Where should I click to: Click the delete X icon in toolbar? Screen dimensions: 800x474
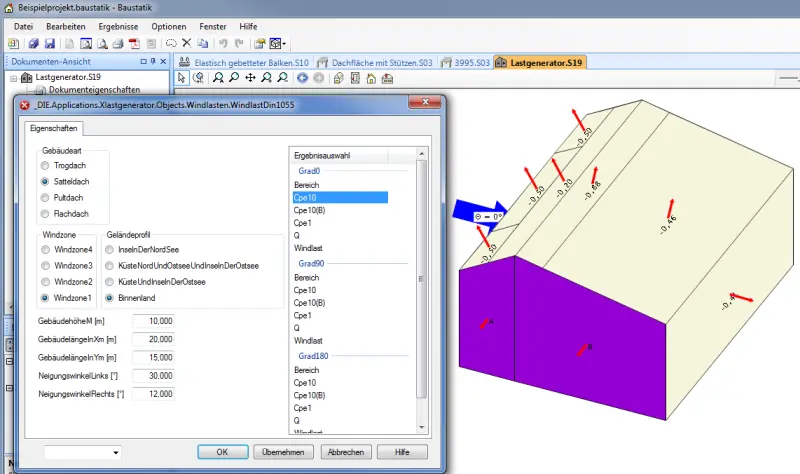point(187,43)
